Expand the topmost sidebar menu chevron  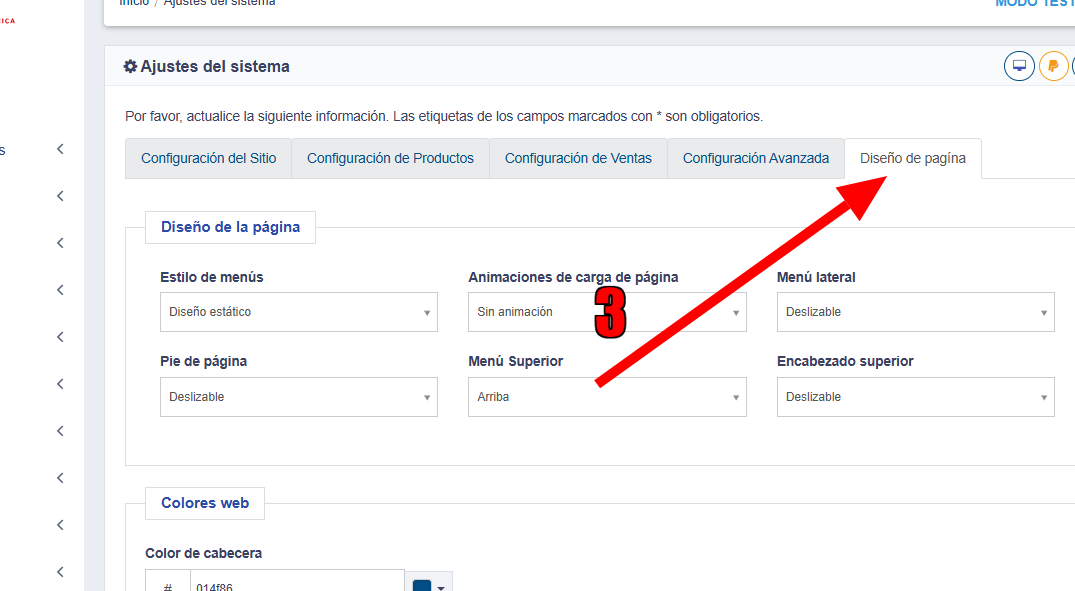click(60, 149)
